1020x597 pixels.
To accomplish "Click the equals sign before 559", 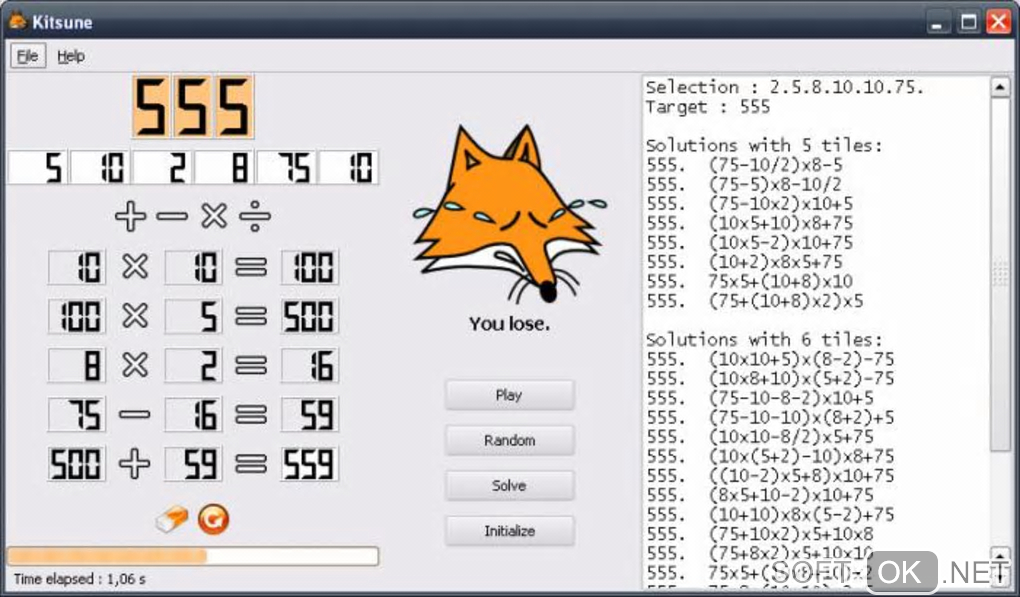I will click(x=251, y=464).
